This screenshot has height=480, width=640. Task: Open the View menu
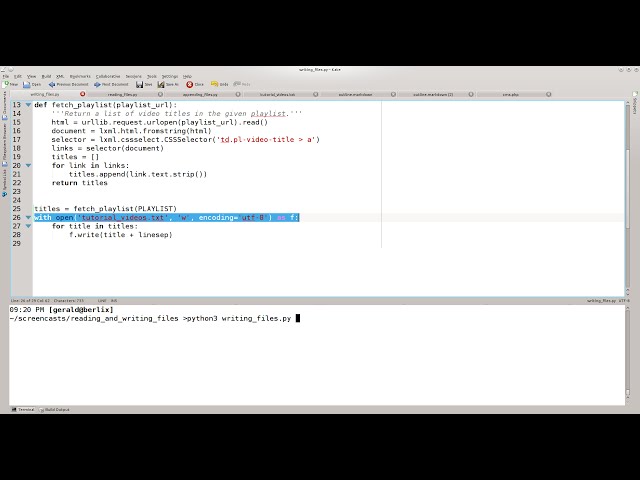point(31,76)
